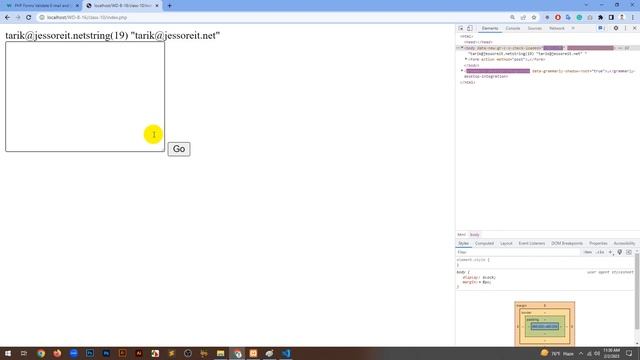Switch to the Sources tab in DevTools

click(535, 28)
